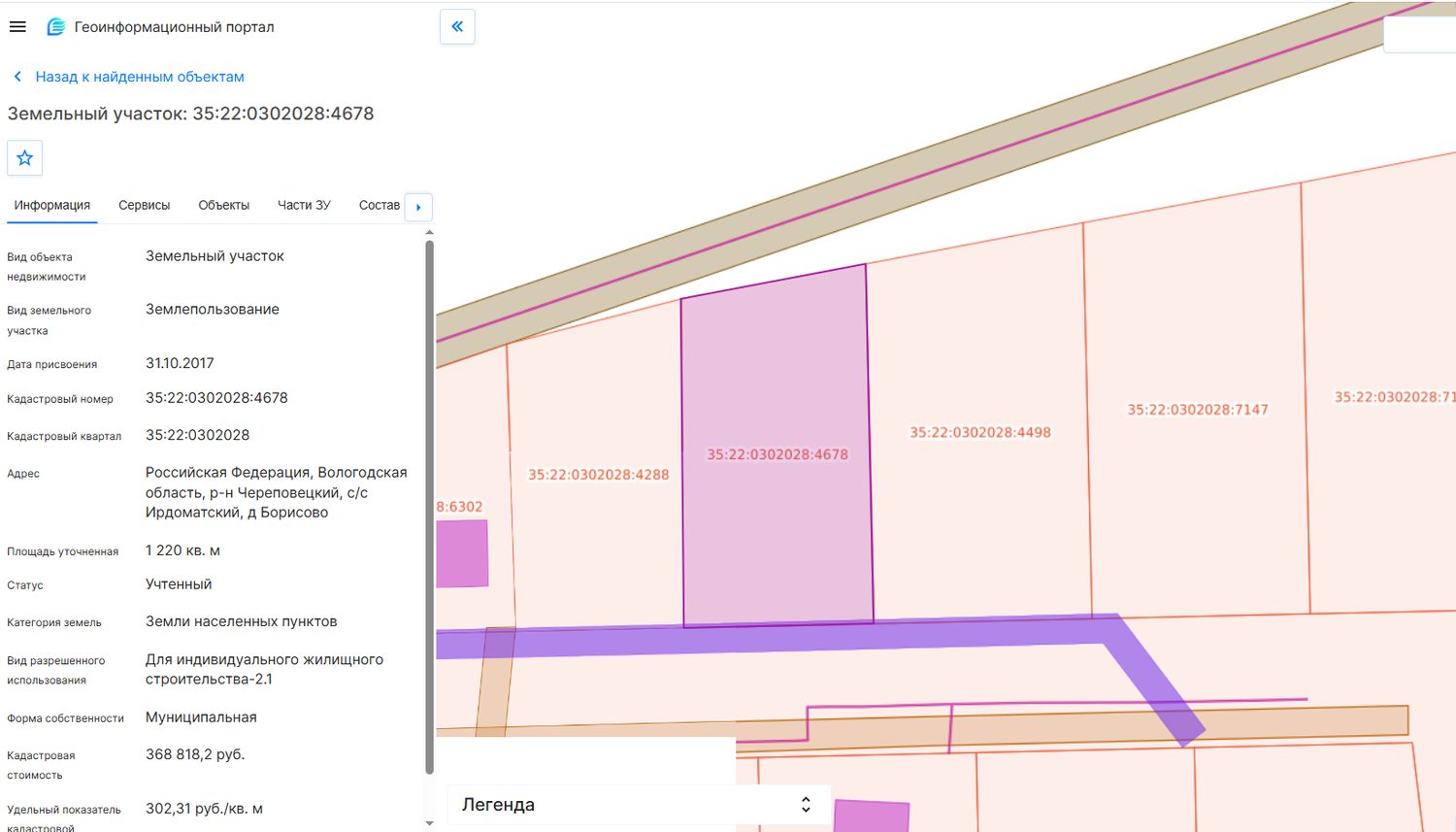
Task: Select parcel 35:22:0302028:4288 on the map
Action: click(599, 475)
